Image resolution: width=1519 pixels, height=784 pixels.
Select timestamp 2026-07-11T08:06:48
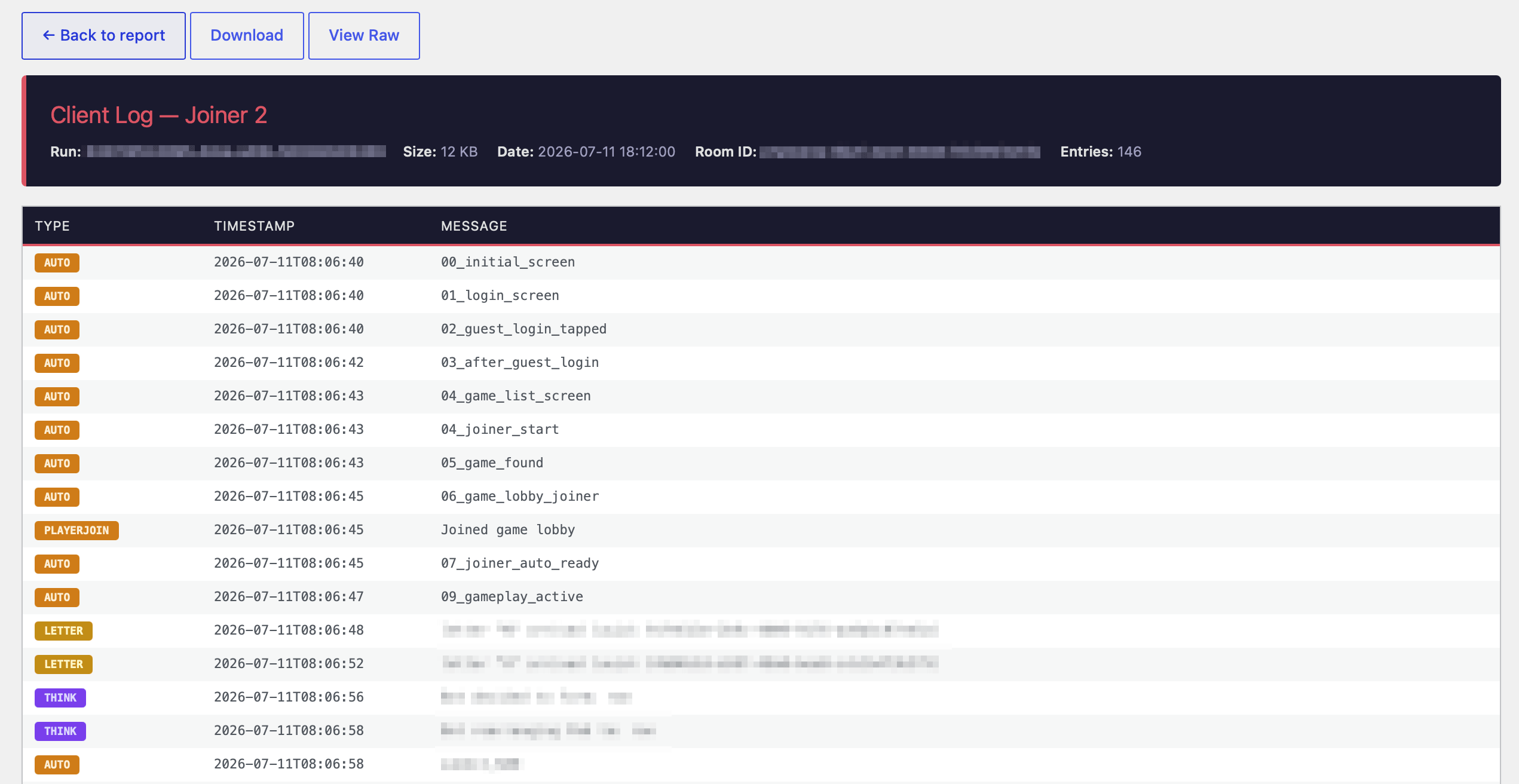coord(289,630)
